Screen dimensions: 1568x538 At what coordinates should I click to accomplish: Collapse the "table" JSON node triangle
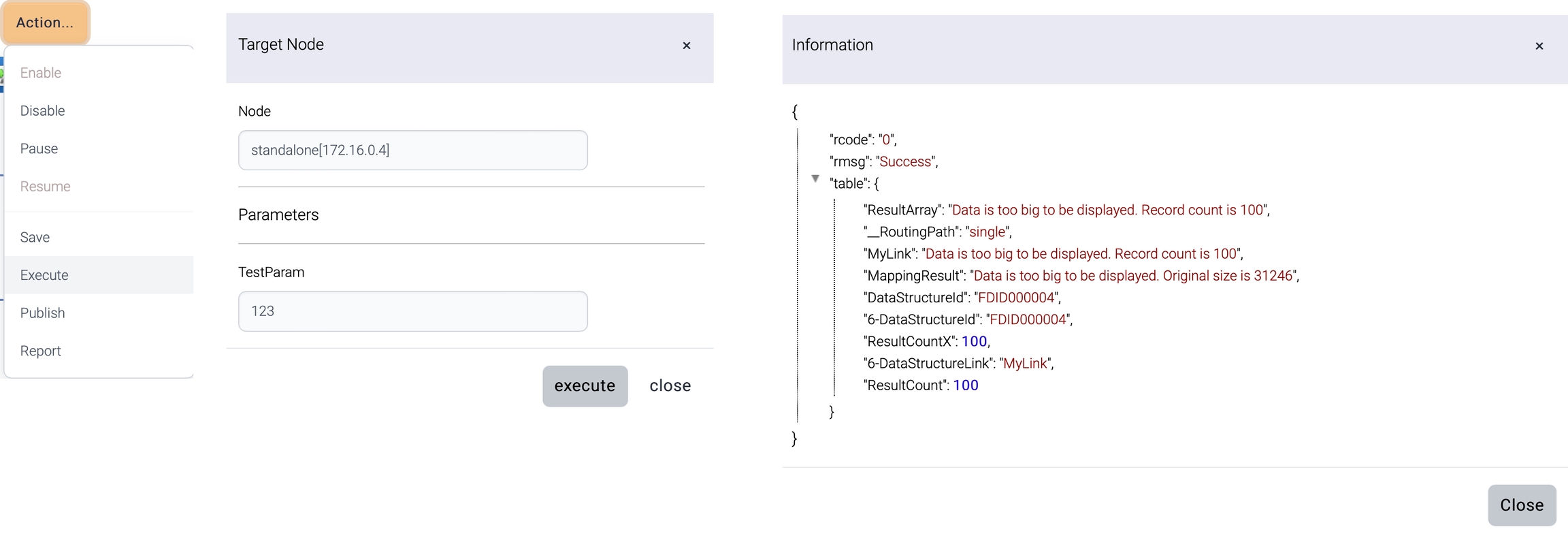(815, 179)
